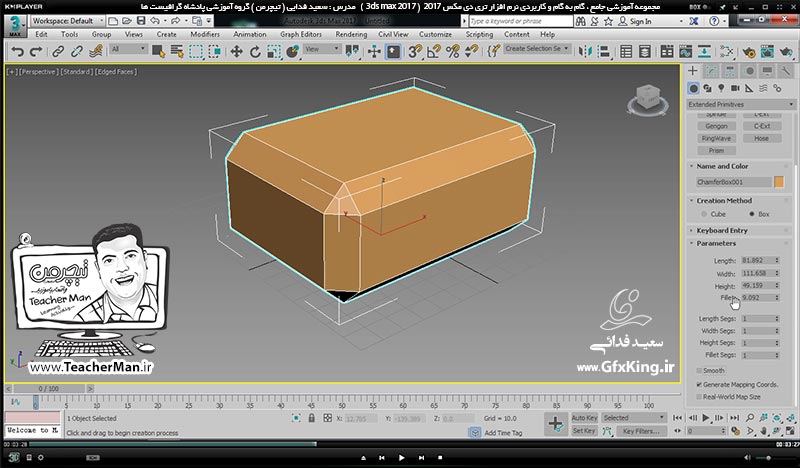The image size is (800, 468).
Task: Open the Layer Explorer icon
Action: click(645, 52)
